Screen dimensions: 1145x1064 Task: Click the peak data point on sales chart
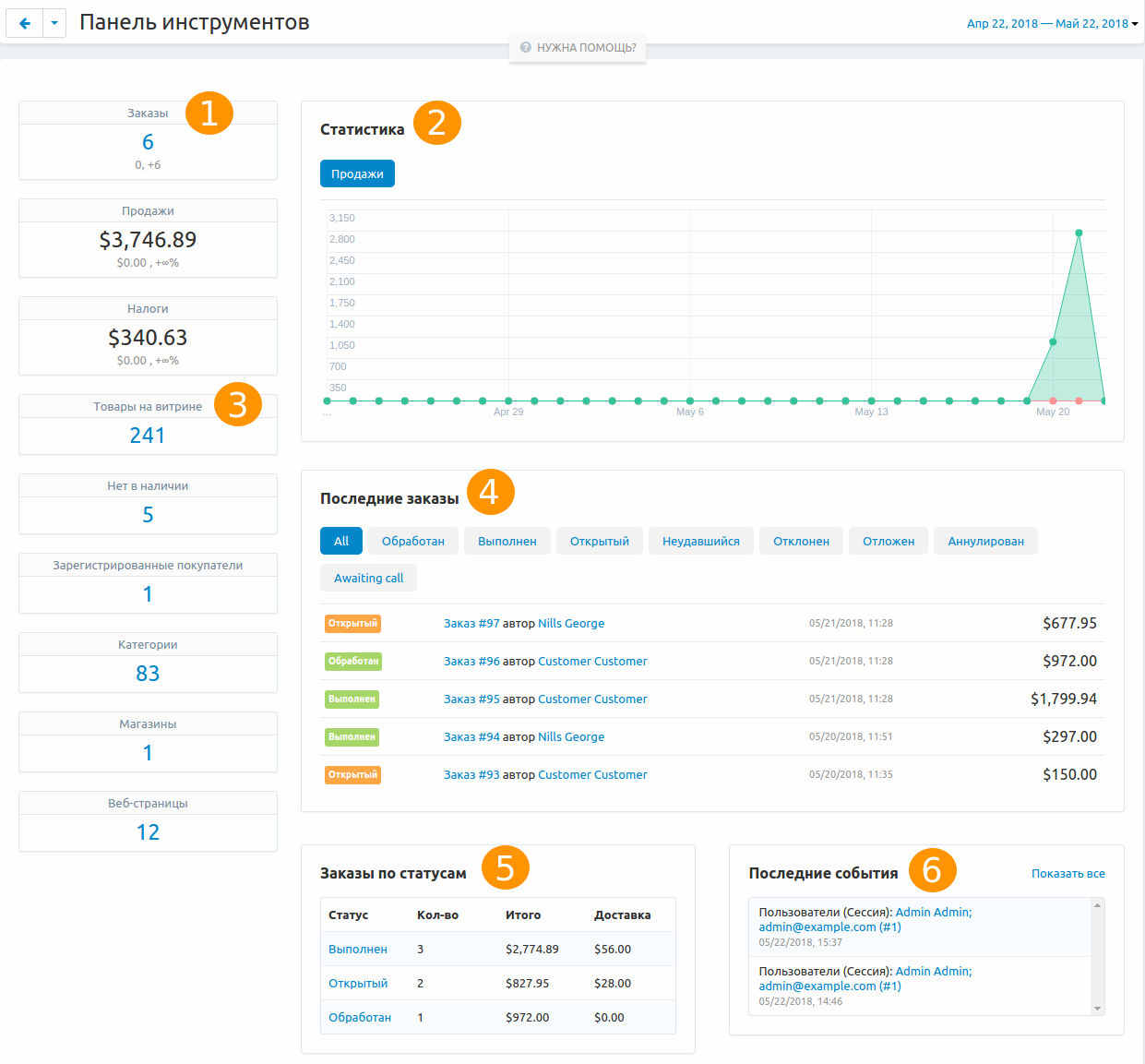pos(1079,233)
